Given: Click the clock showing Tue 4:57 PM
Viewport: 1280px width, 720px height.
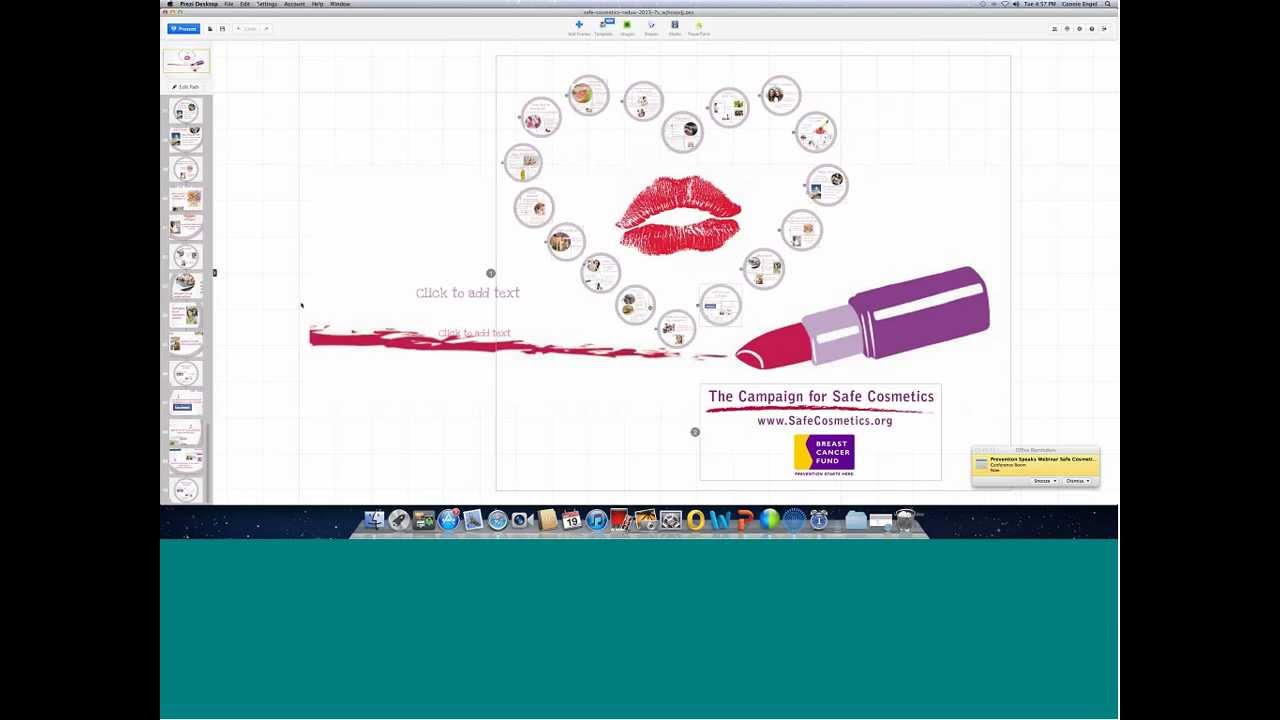Looking at the screenshot, I should click(1040, 4).
